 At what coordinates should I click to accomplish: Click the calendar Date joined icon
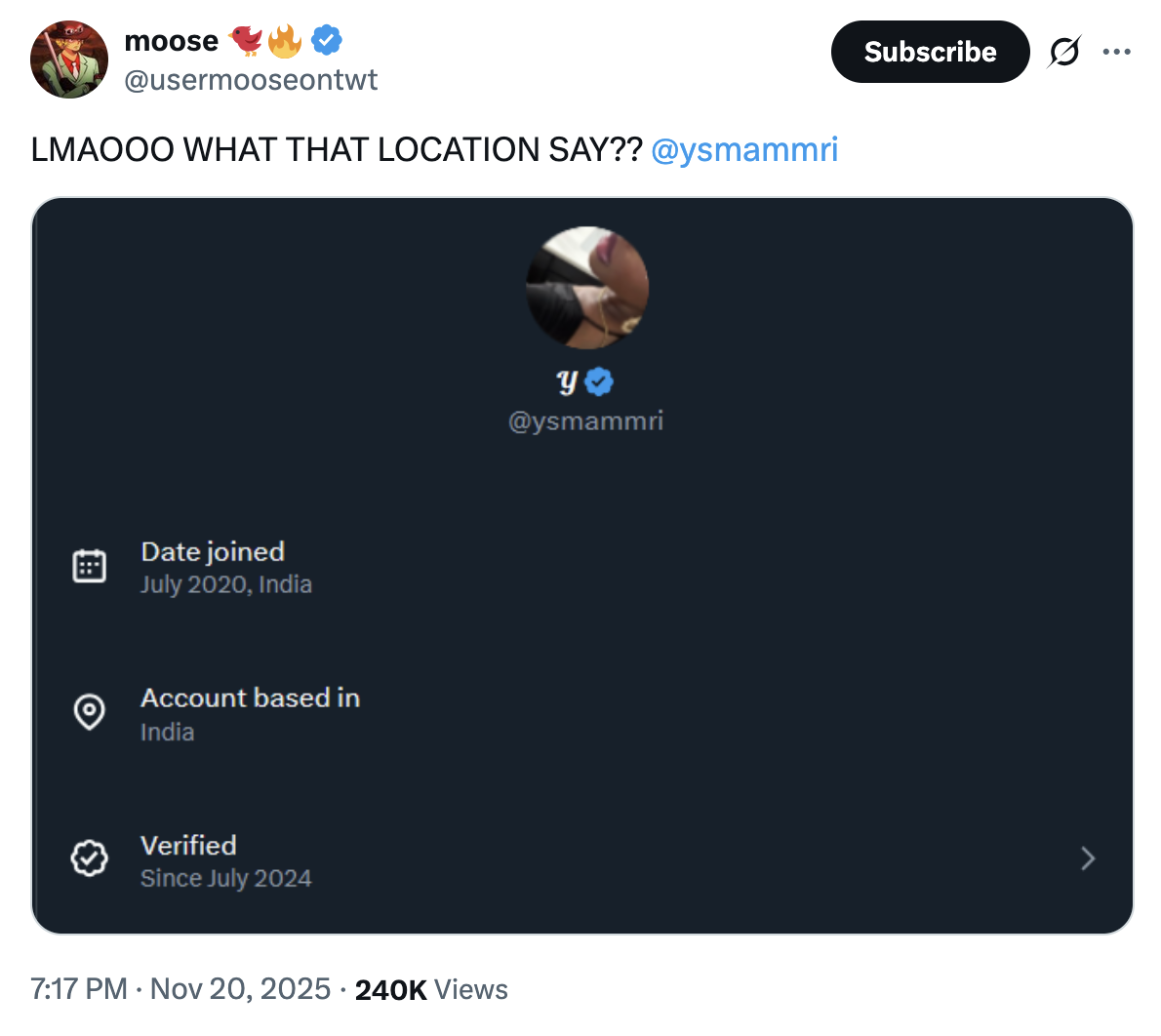click(x=90, y=566)
